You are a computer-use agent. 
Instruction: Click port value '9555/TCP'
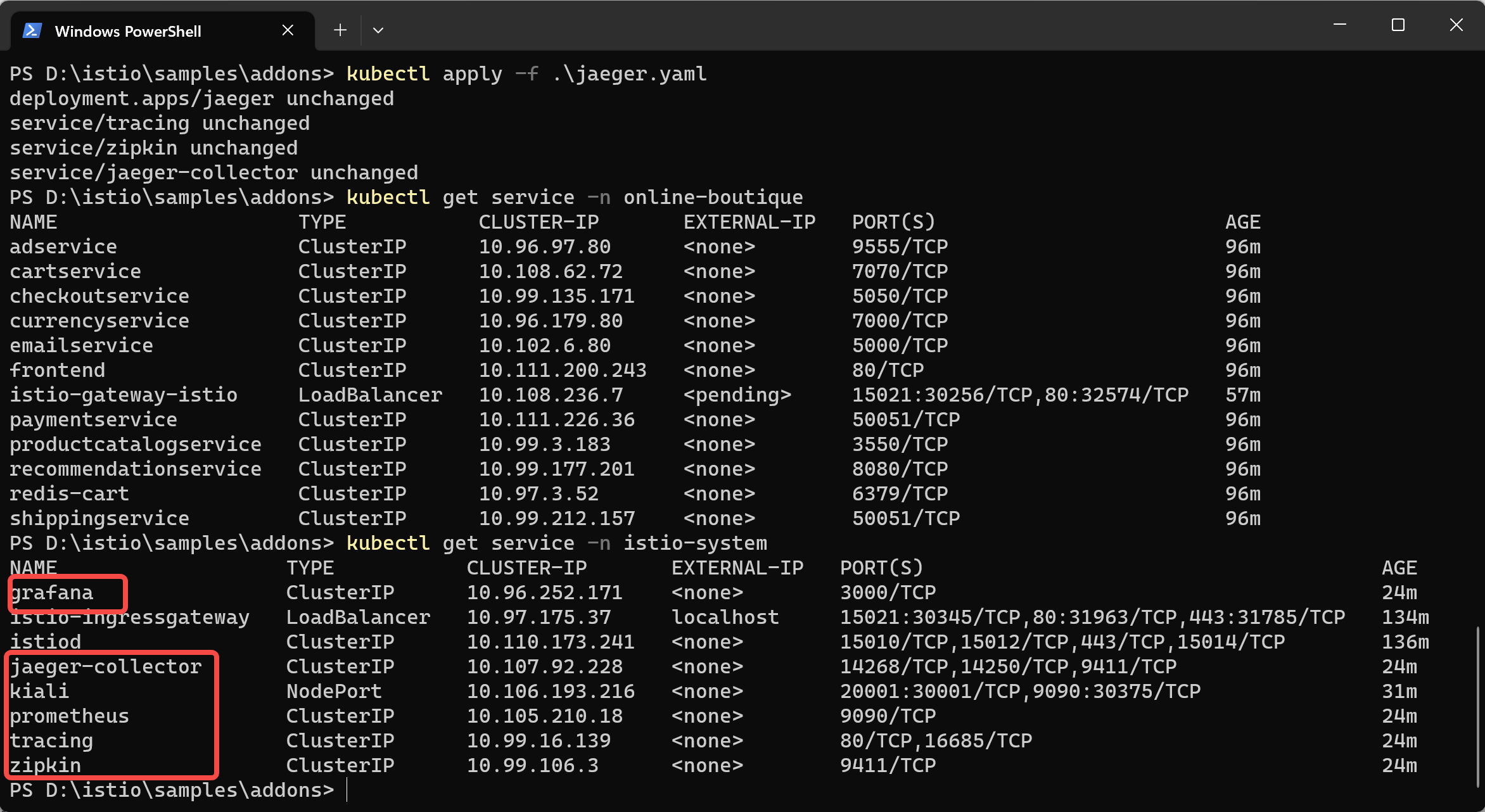point(900,247)
